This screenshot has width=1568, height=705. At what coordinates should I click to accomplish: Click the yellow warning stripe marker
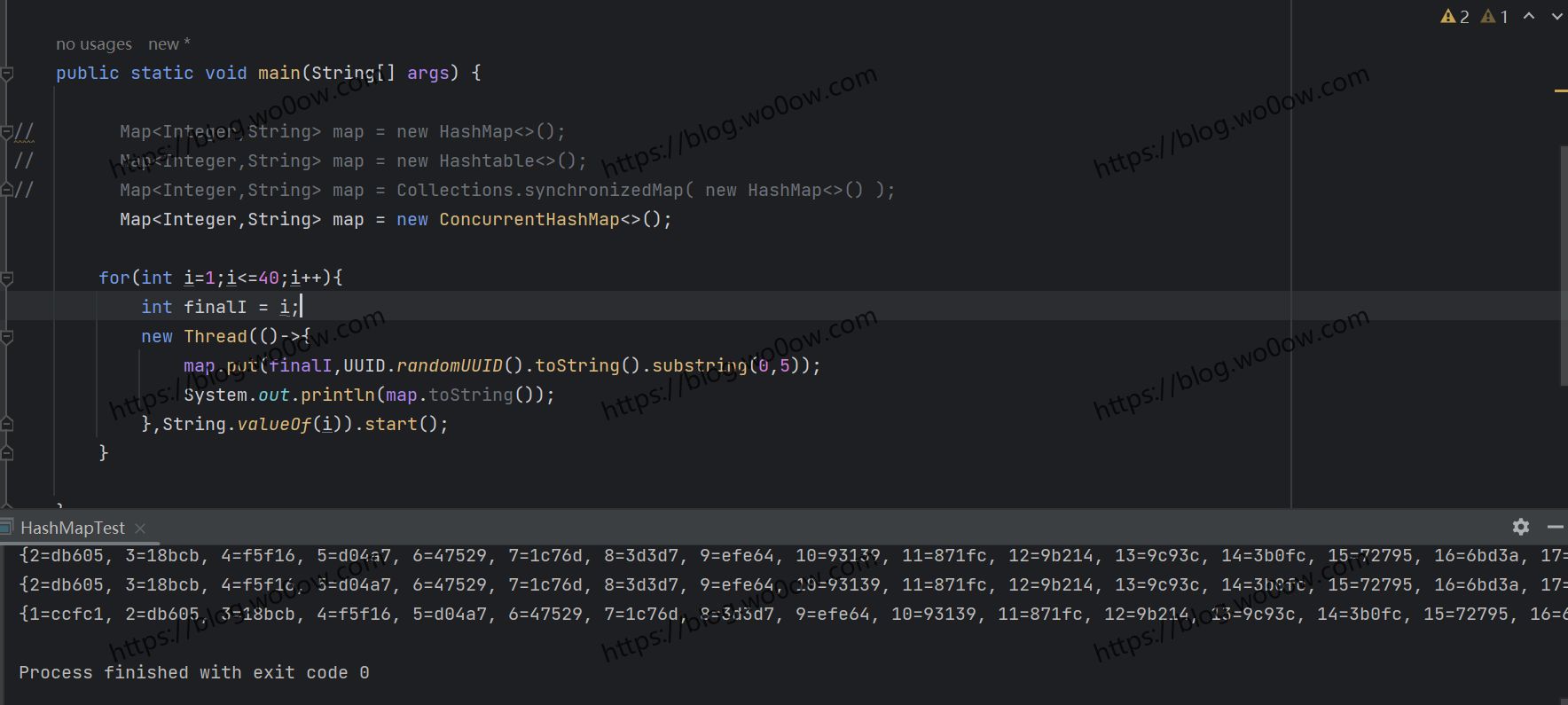tap(1560, 90)
